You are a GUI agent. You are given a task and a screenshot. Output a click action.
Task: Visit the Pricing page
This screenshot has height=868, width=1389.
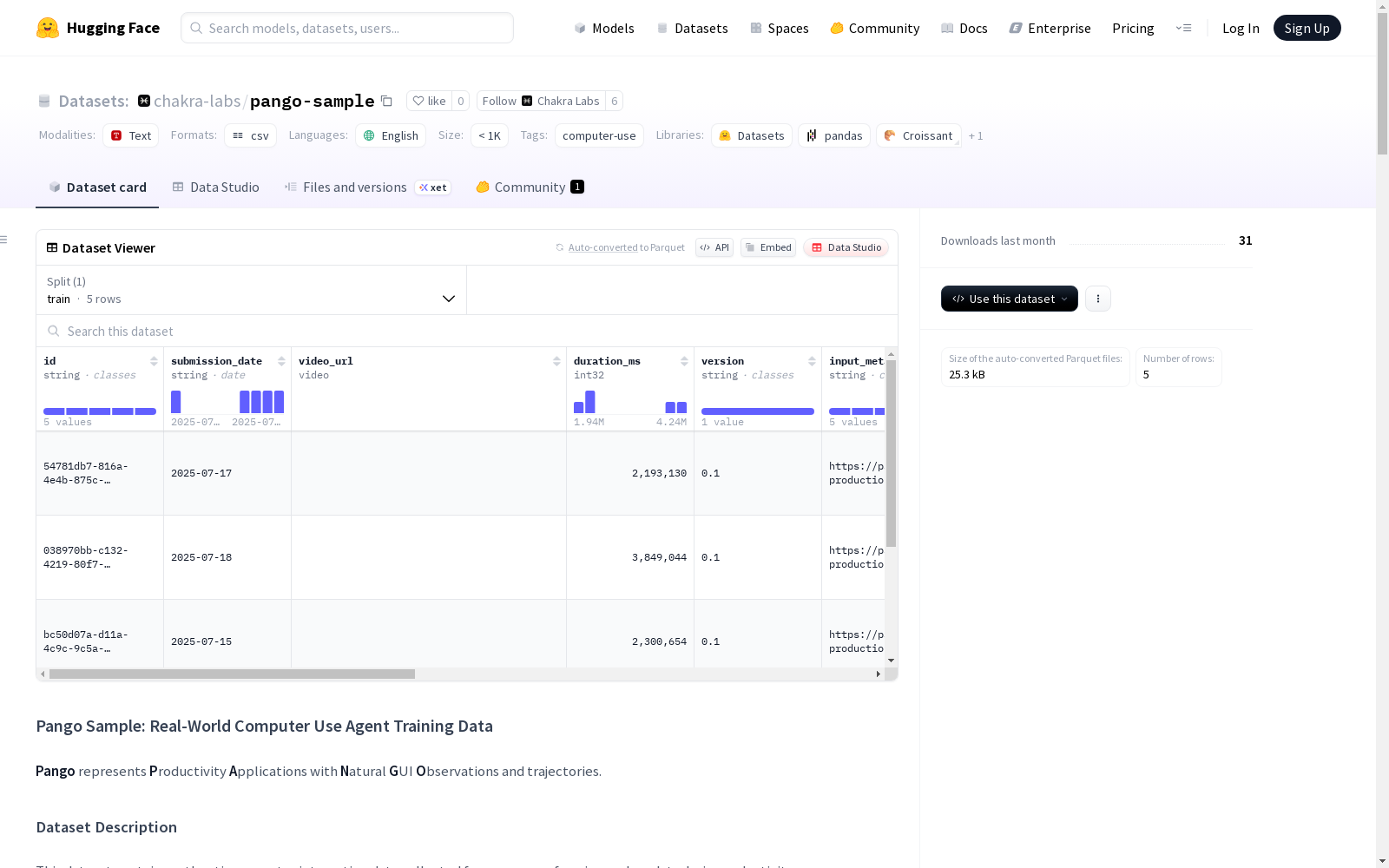[1133, 28]
